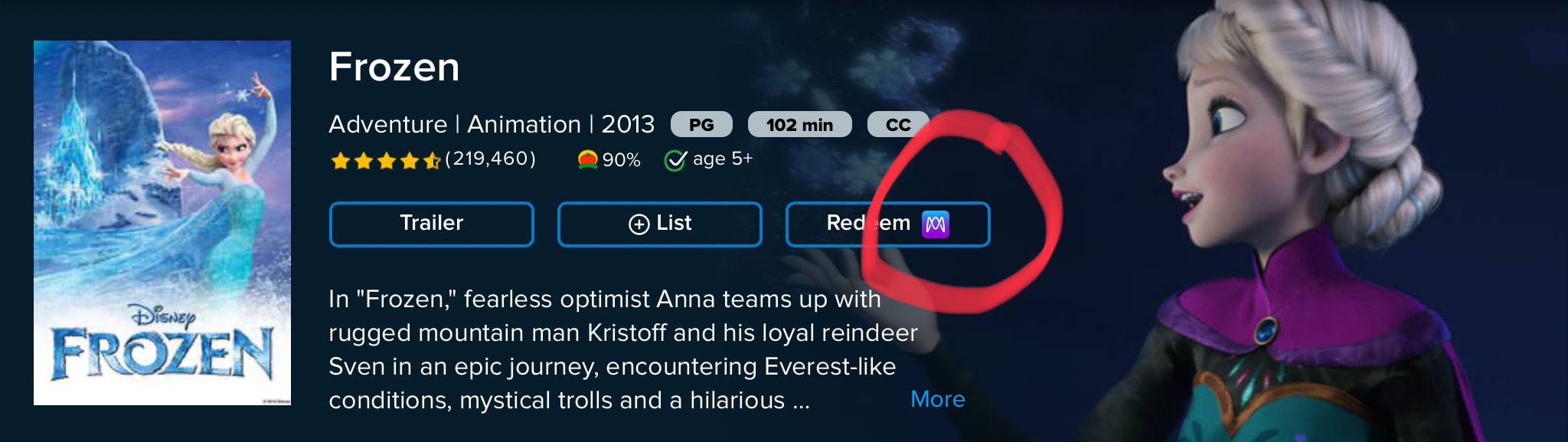Click the 90% tomato score
The width and height of the screenshot is (1568, 442).
point(621,160)
